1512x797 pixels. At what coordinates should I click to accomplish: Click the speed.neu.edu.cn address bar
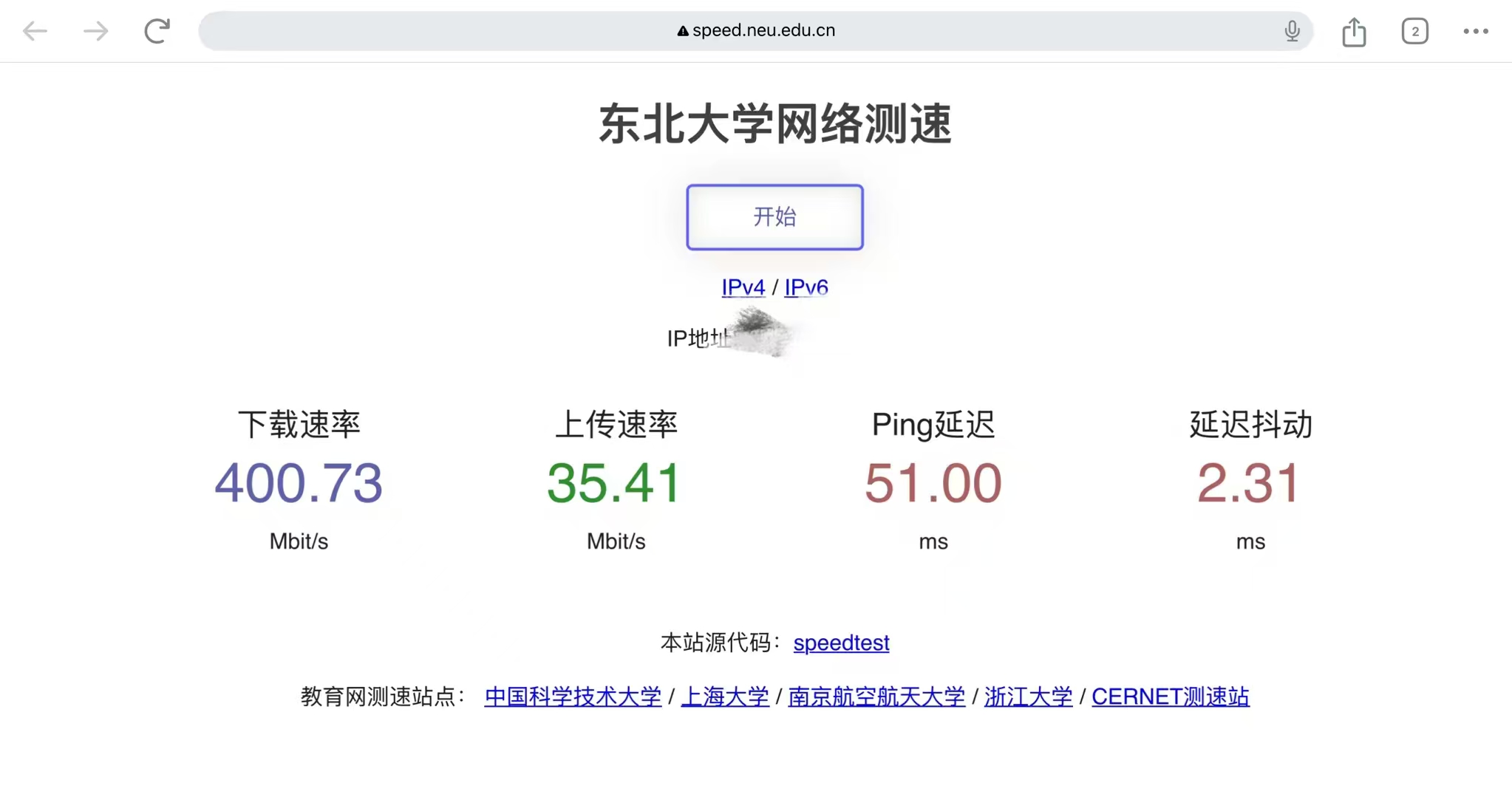(x=763, y=30)
